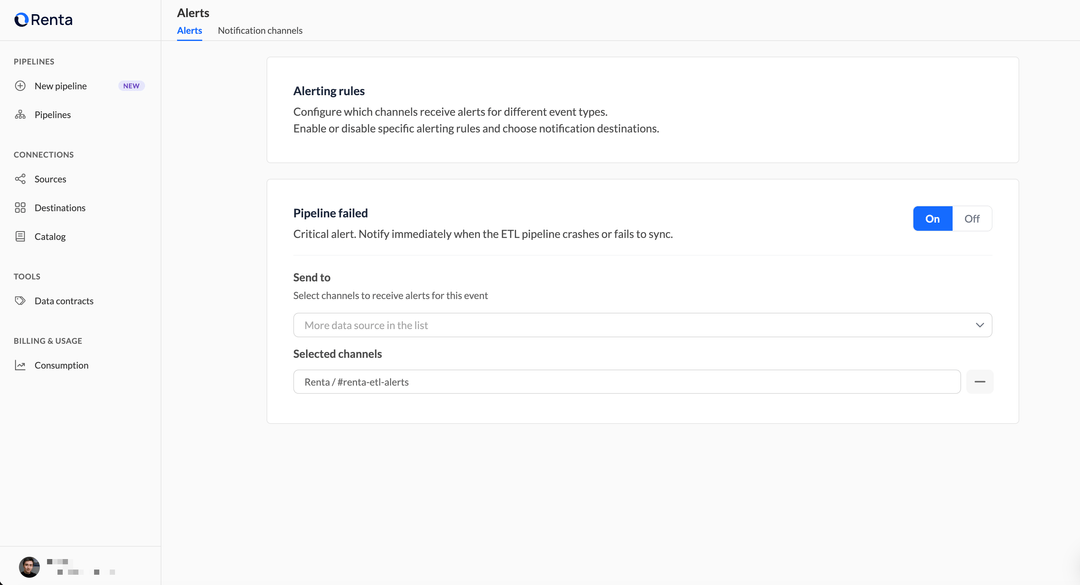Go to Destinations in the sidebar
Image resolution: width=1080 pixels, height=585 pixels.
point(60,208)
